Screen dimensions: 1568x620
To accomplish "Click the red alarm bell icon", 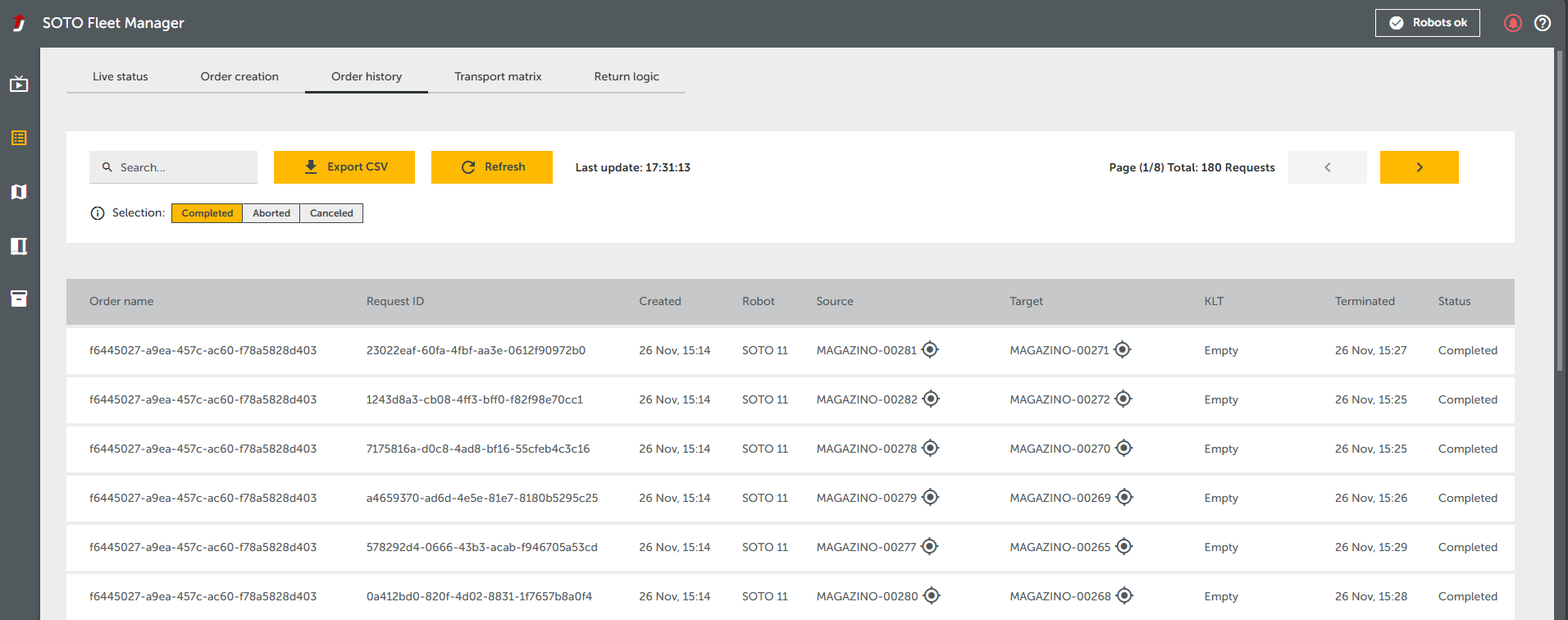I will (x=1513, y=23).
